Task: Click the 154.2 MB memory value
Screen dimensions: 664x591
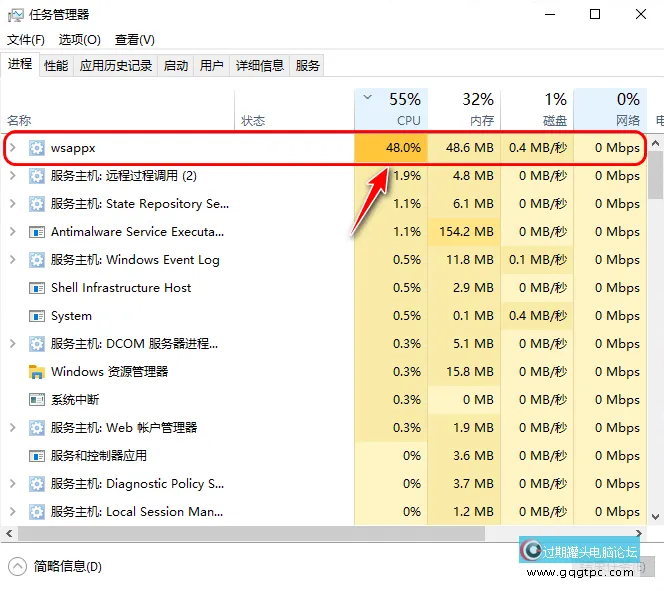Action: pyautogui.click(x=466, y=232)
